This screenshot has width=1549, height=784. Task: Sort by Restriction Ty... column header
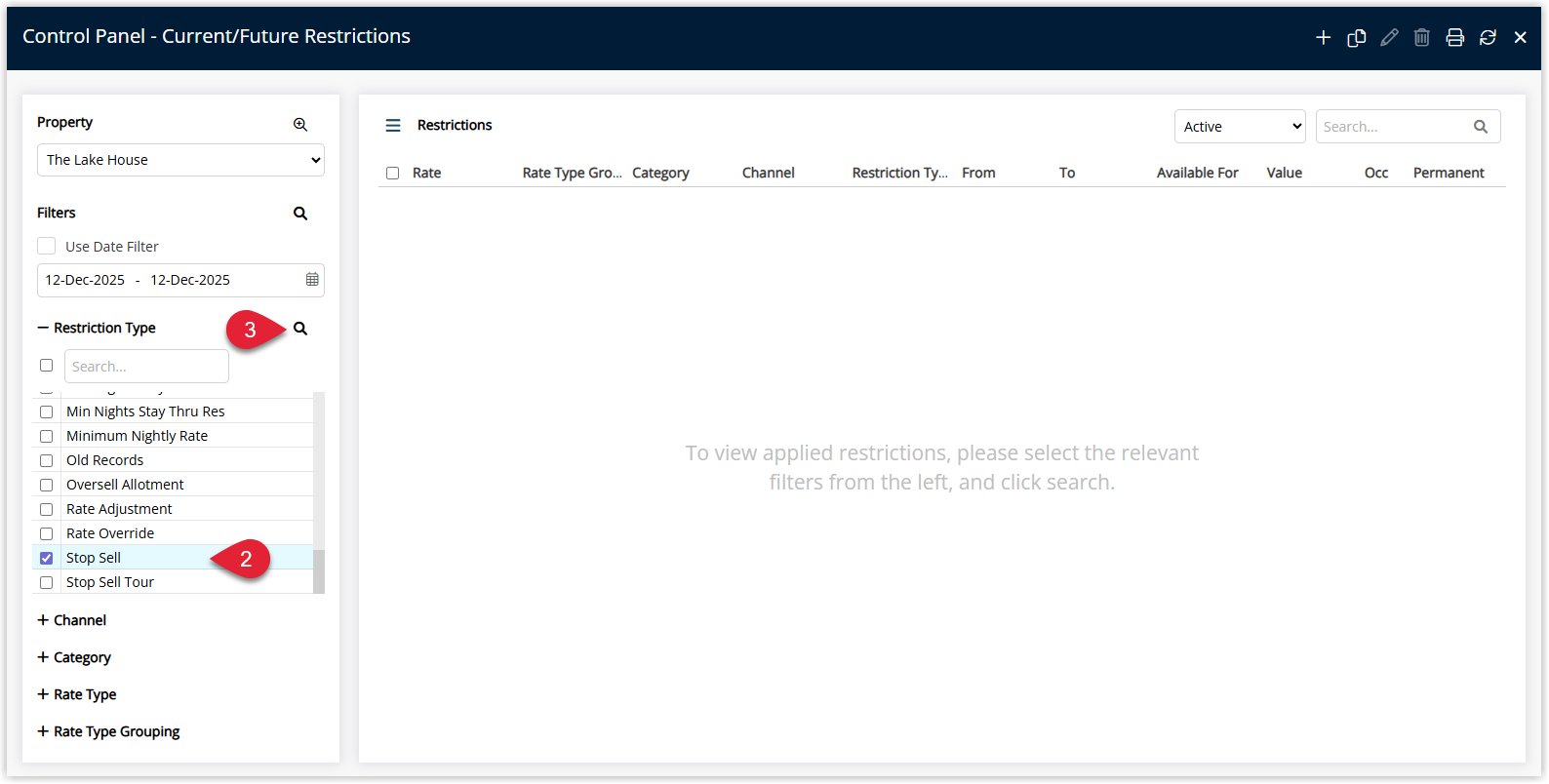[899, 173]
